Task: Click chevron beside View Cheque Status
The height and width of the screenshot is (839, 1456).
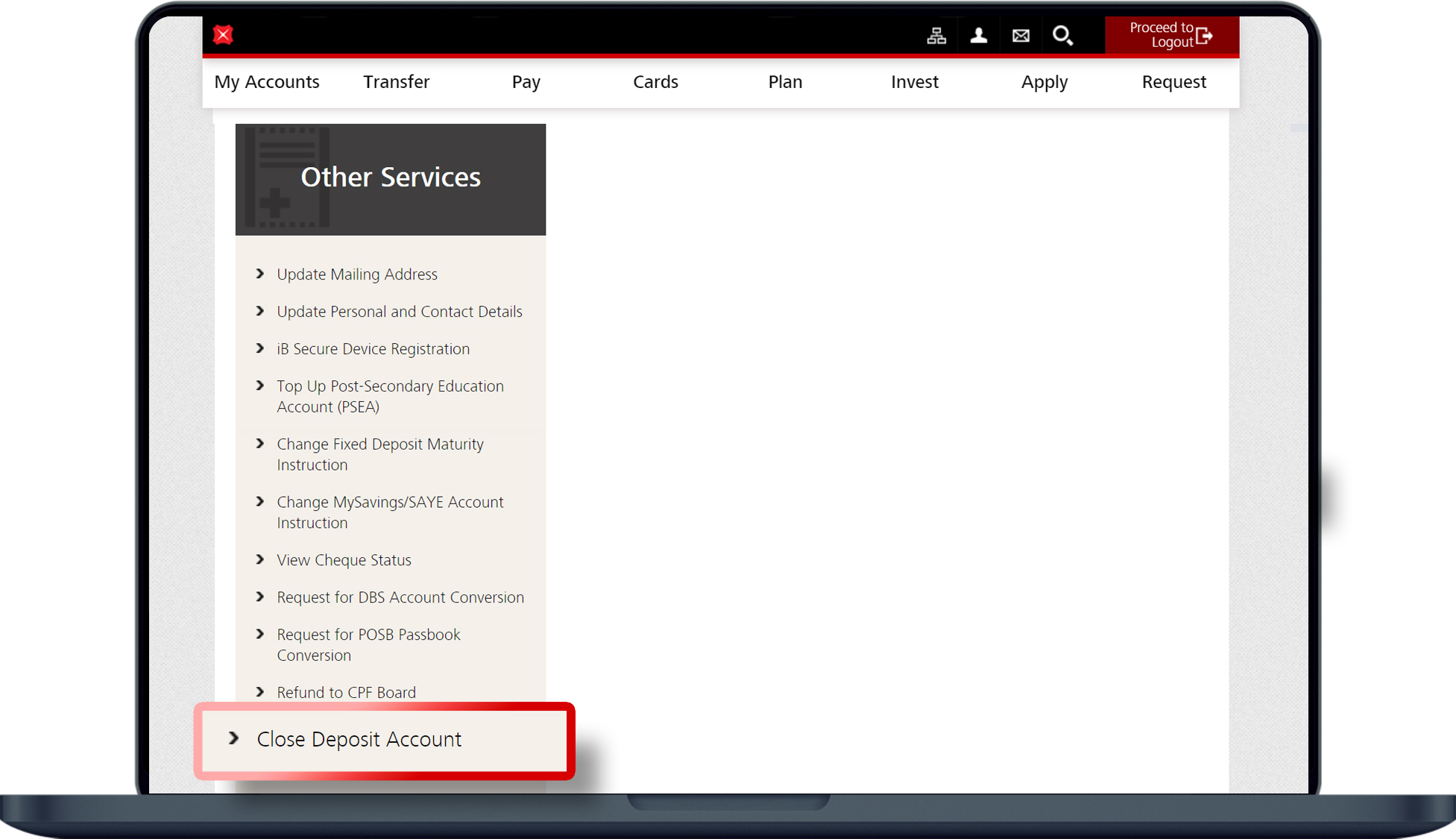Action: click(x=260, y=559)
